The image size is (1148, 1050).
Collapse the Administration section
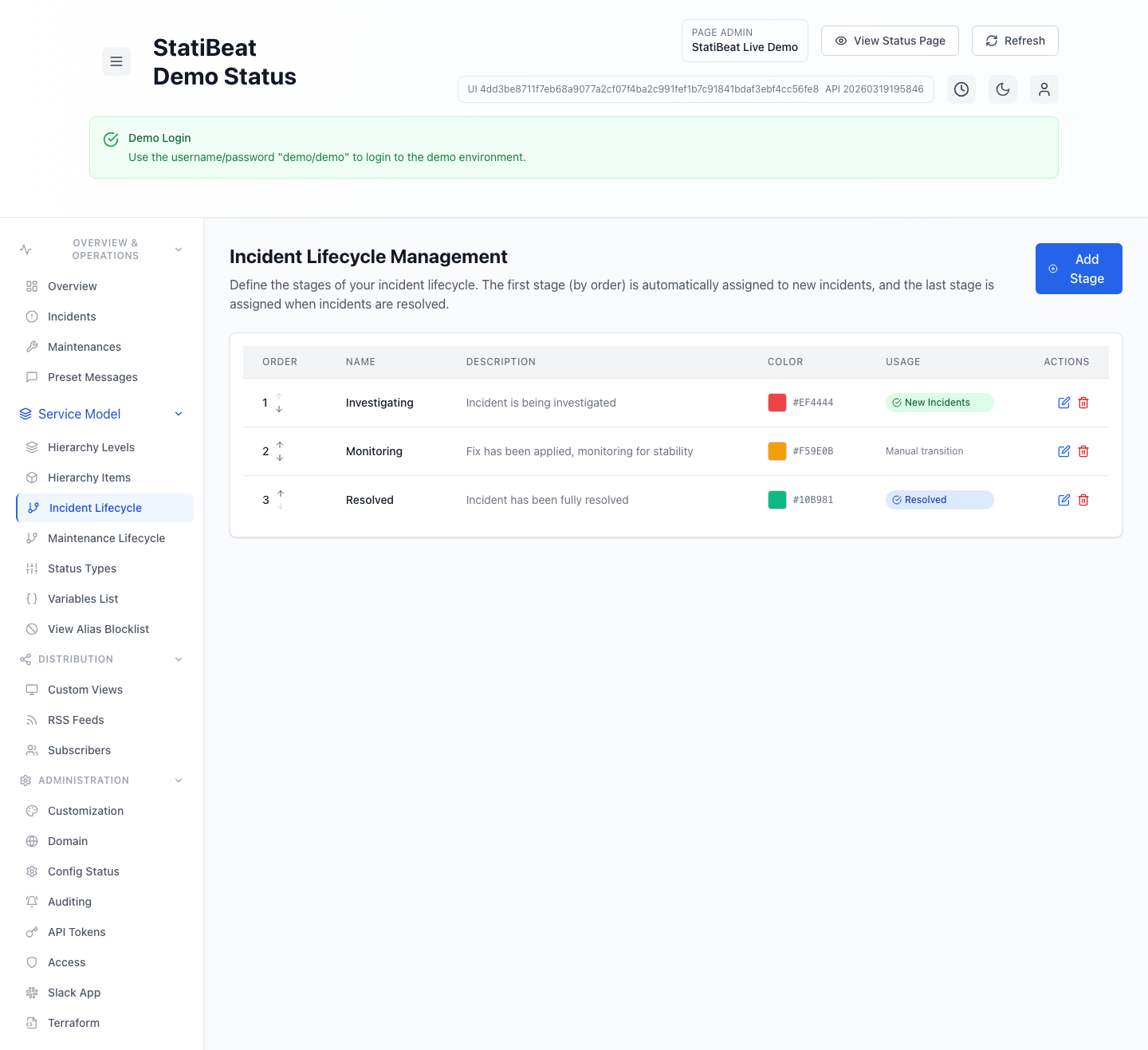click(179, 781)
